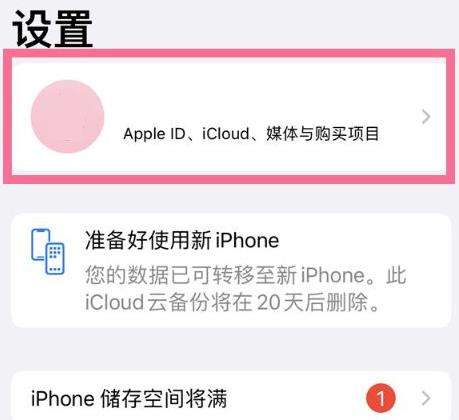Expand the Apple ID row chevron arrow
The width and height of the screenshot is (459, 420).
tap(426, 117)
